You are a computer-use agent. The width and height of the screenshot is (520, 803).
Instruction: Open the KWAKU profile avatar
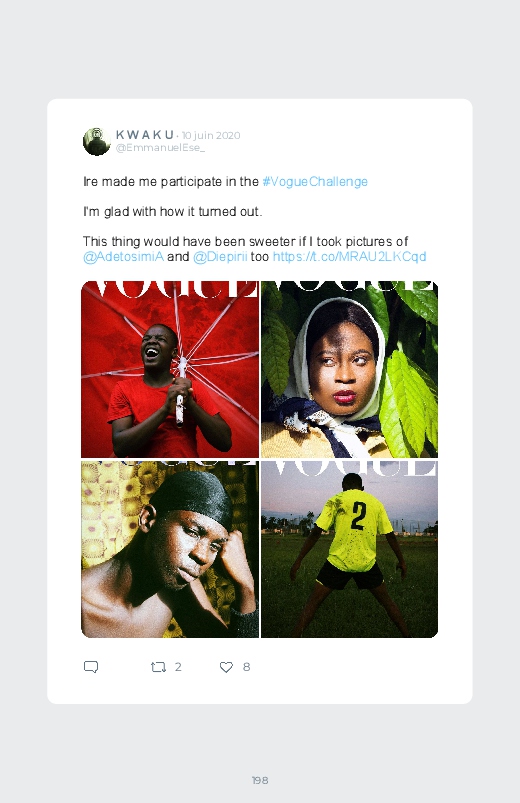[96, 141]
